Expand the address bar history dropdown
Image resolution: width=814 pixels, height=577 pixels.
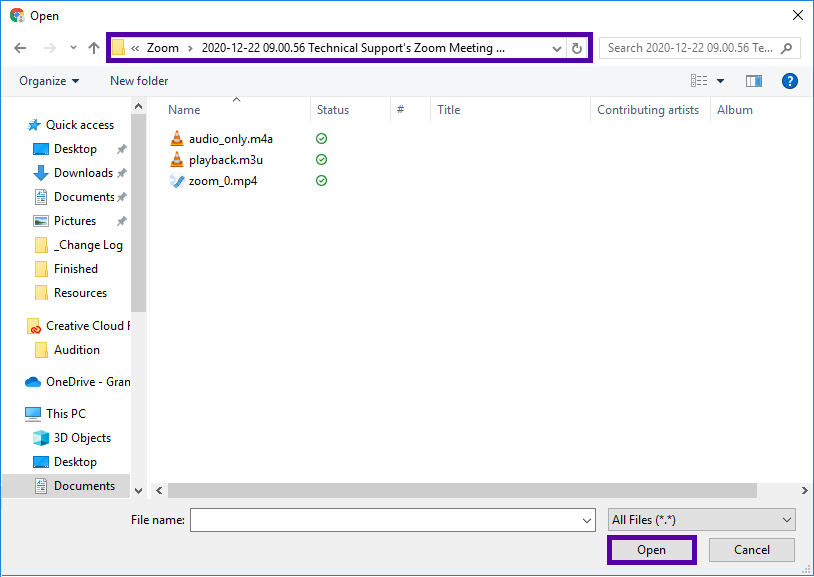557,49
